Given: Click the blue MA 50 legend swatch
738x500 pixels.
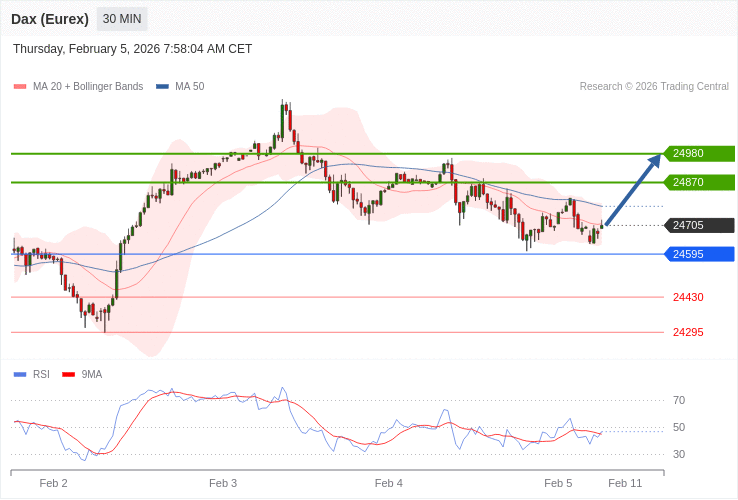Looking at the screenshot, I should click(162, 87).
